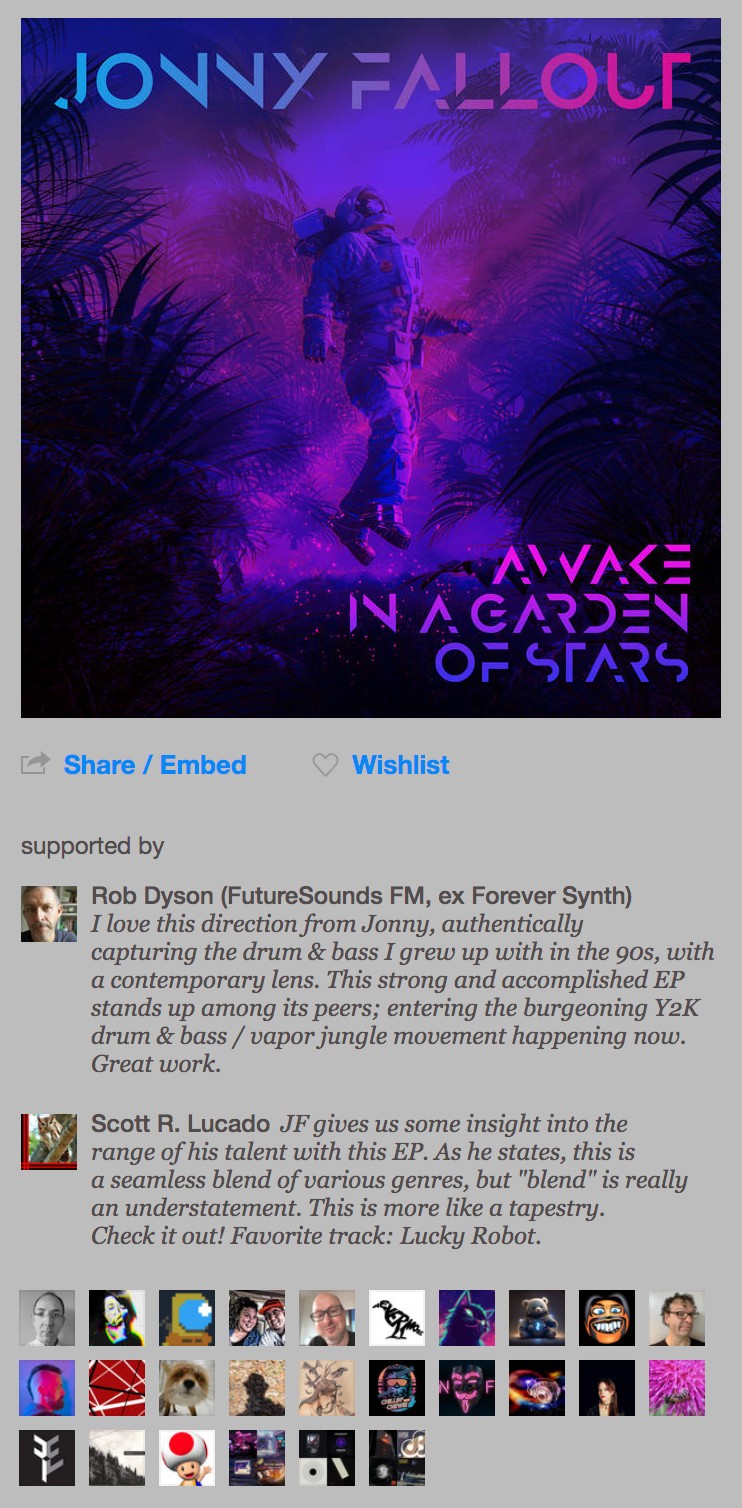Open Scott R. Lucado's profile name

[x=180, y=1123]
